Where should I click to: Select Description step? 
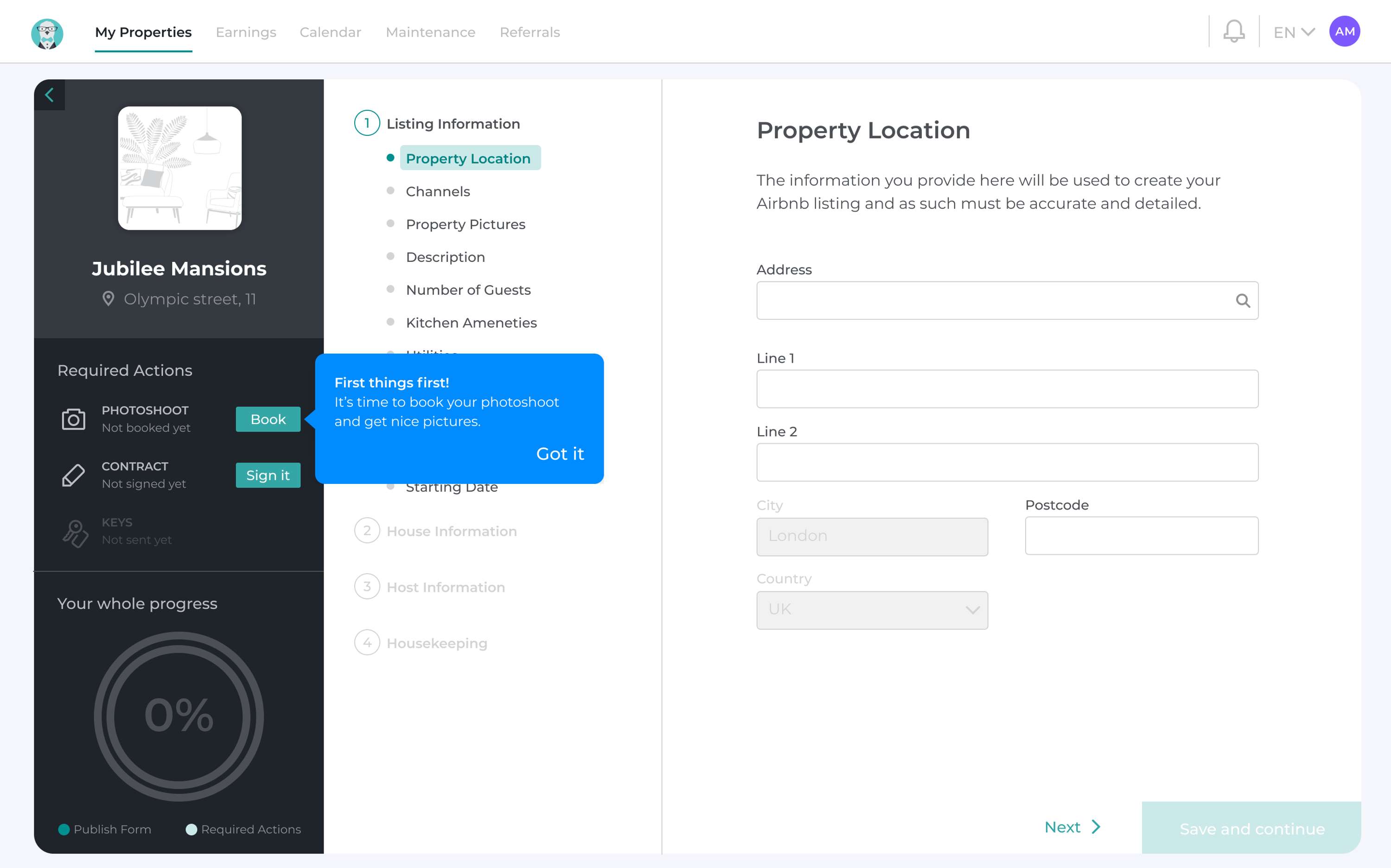[x=445, y=257]
